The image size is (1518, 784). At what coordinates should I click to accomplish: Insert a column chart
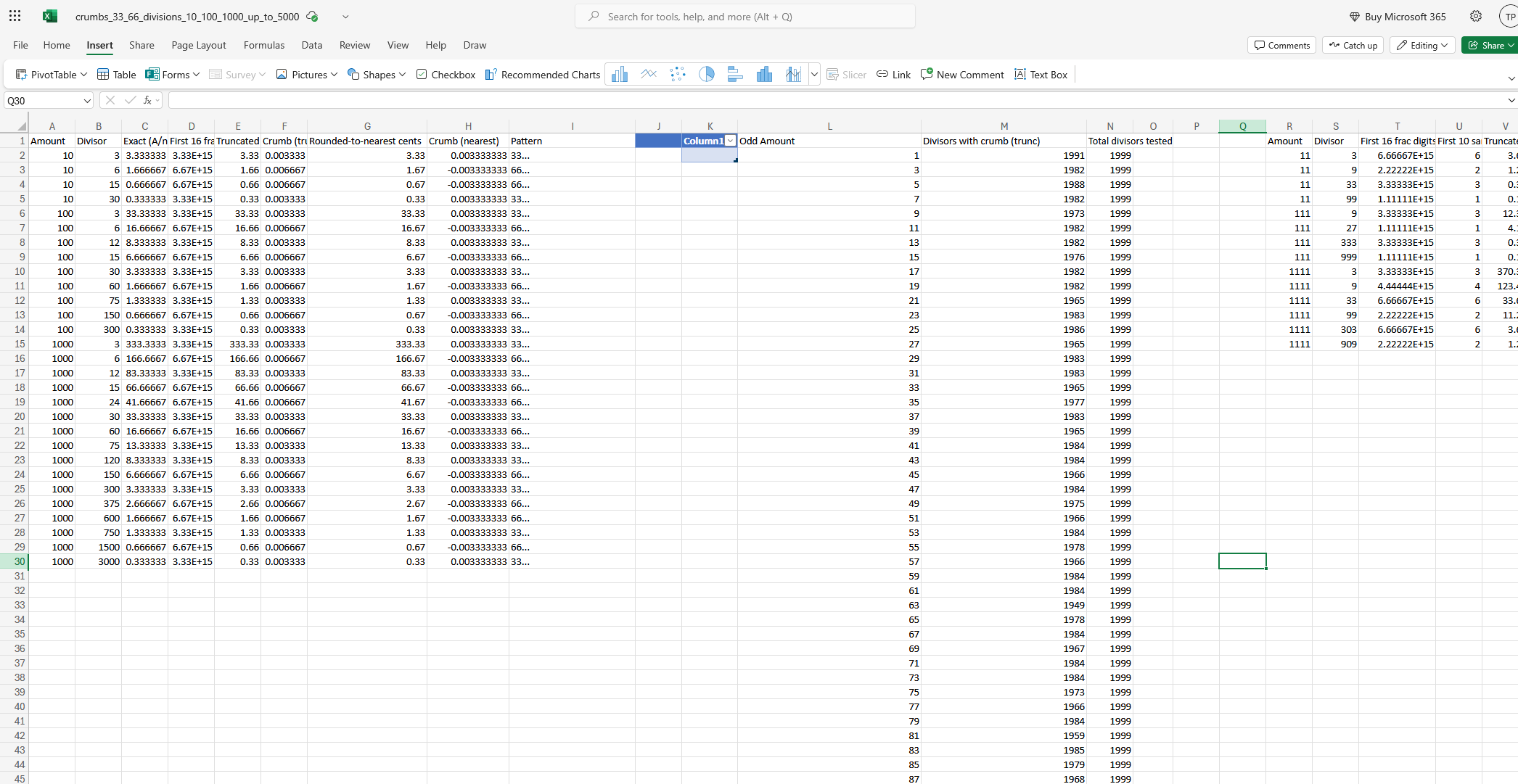620,74
